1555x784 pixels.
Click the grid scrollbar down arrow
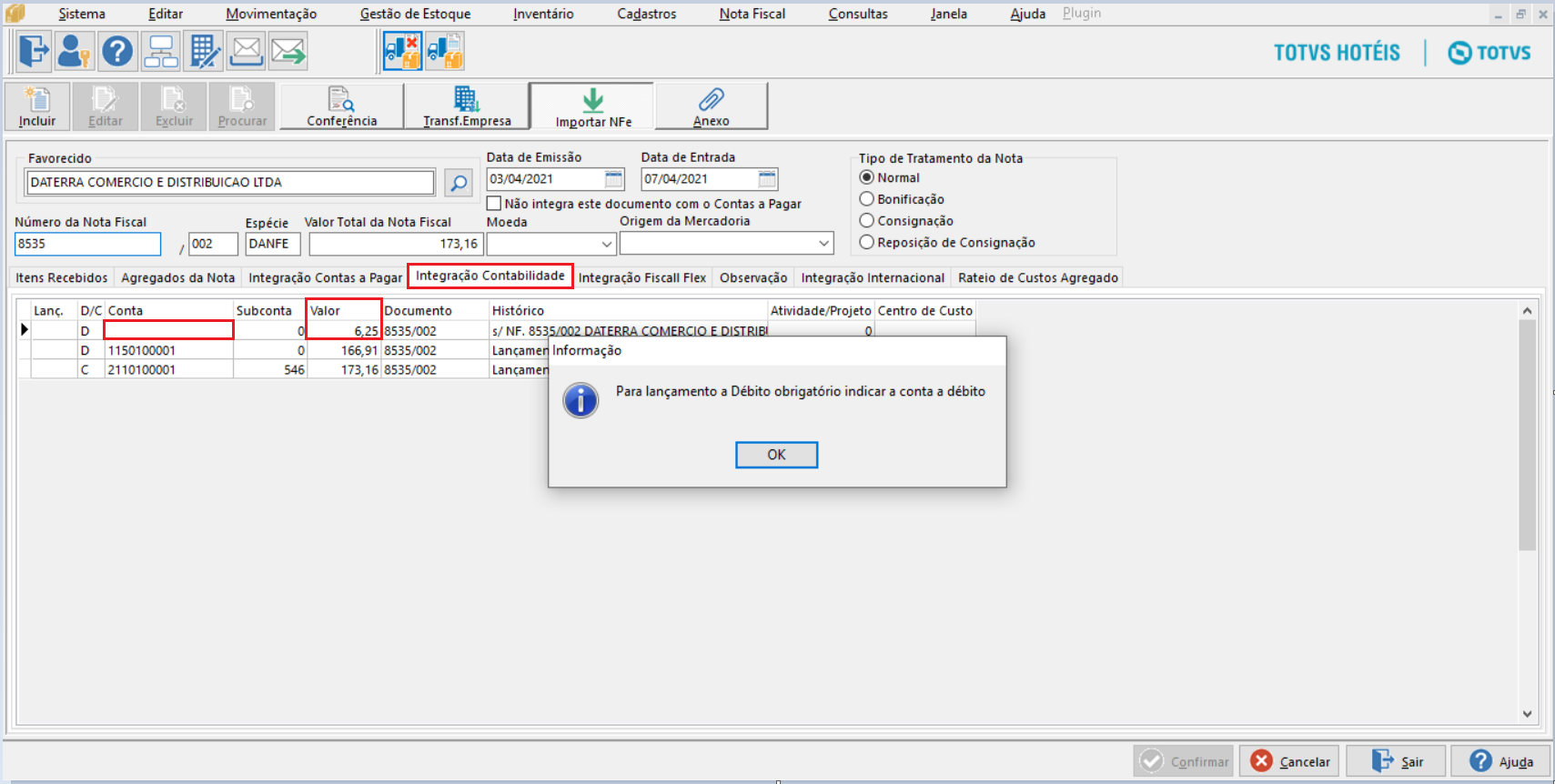(x=1527, y=714)
